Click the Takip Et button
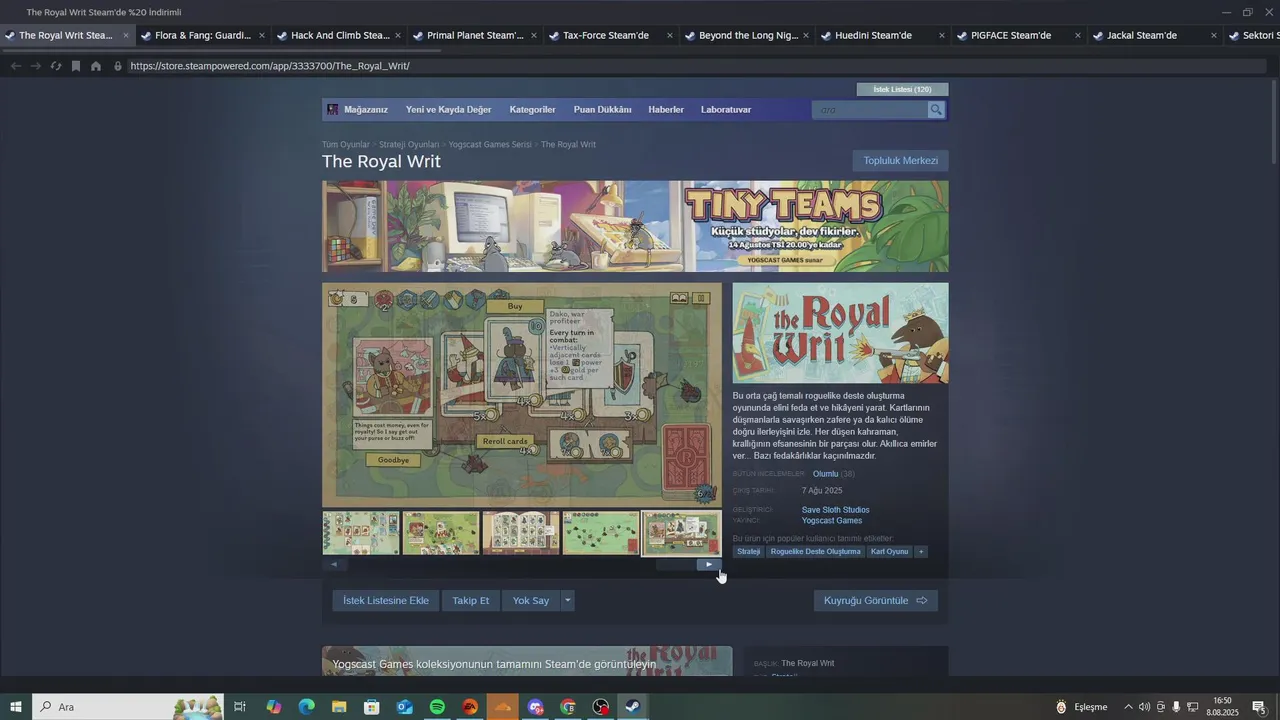Image resolution: width=1280 pixels, height=720 pixels. tap(470, 601)
